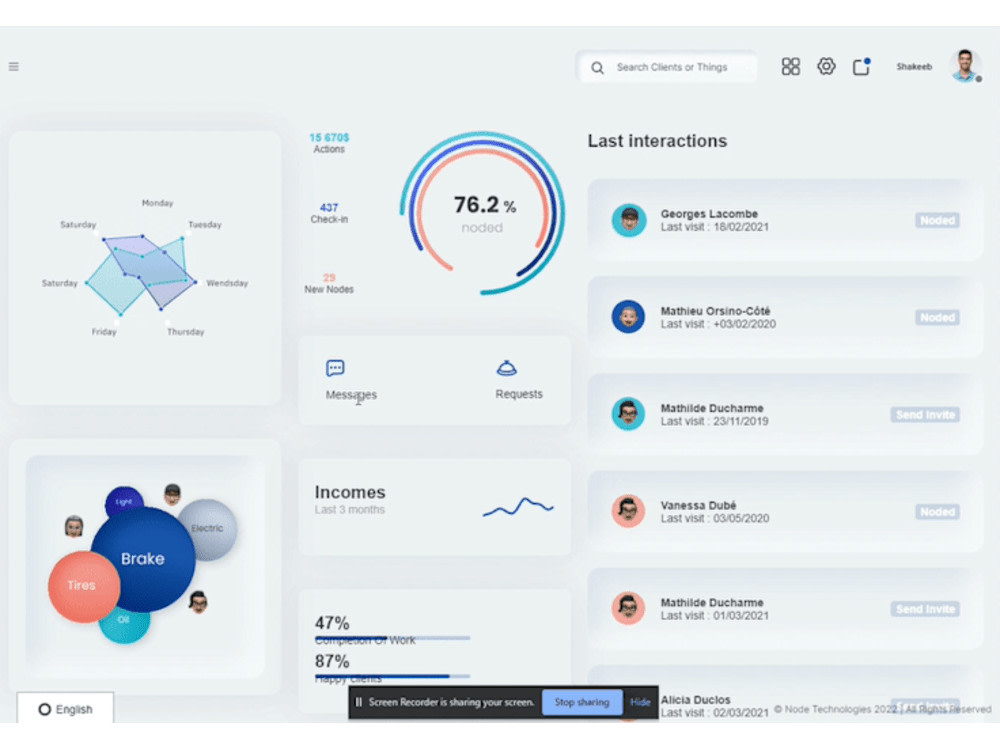
Task: Send Invite to Mathilde Ducharme 01/03/2021
Action: coord(925,610)
